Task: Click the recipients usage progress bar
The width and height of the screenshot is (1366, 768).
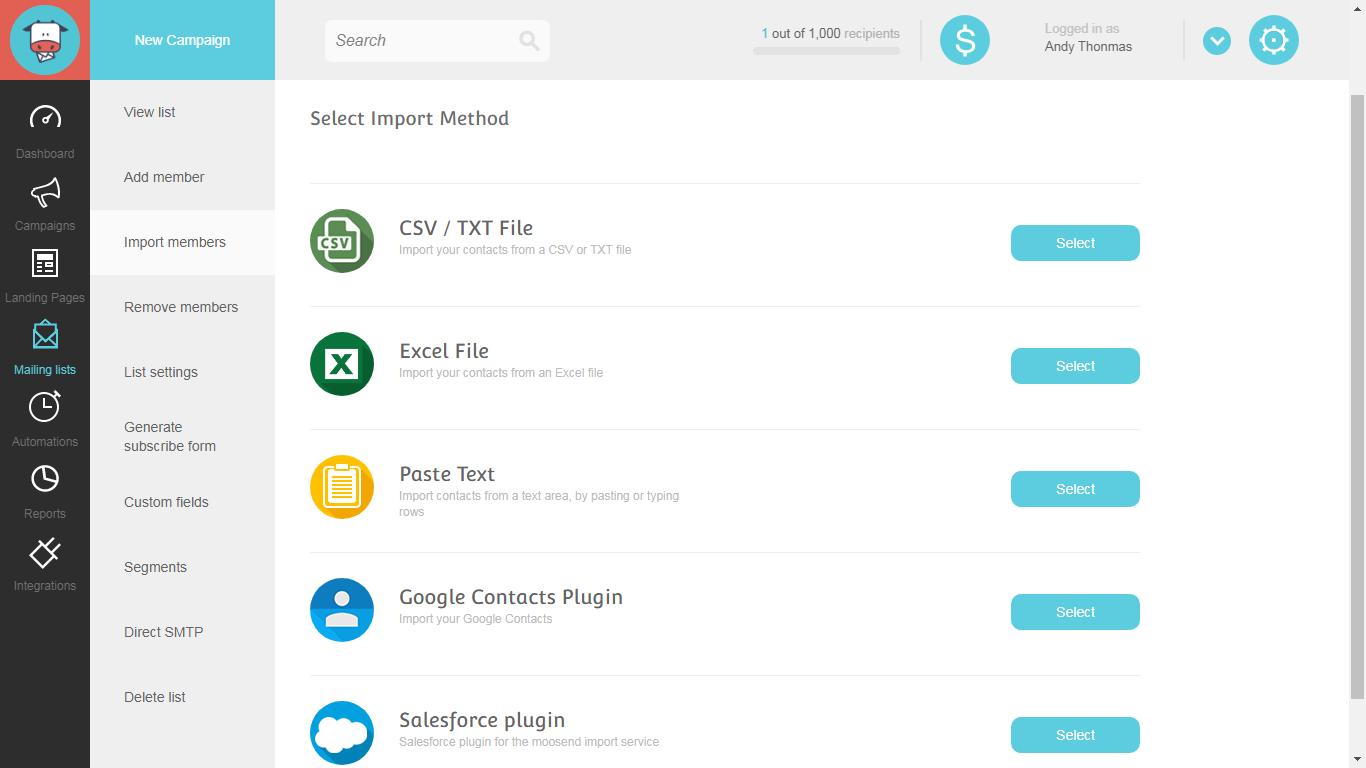Action: point(826,51)
